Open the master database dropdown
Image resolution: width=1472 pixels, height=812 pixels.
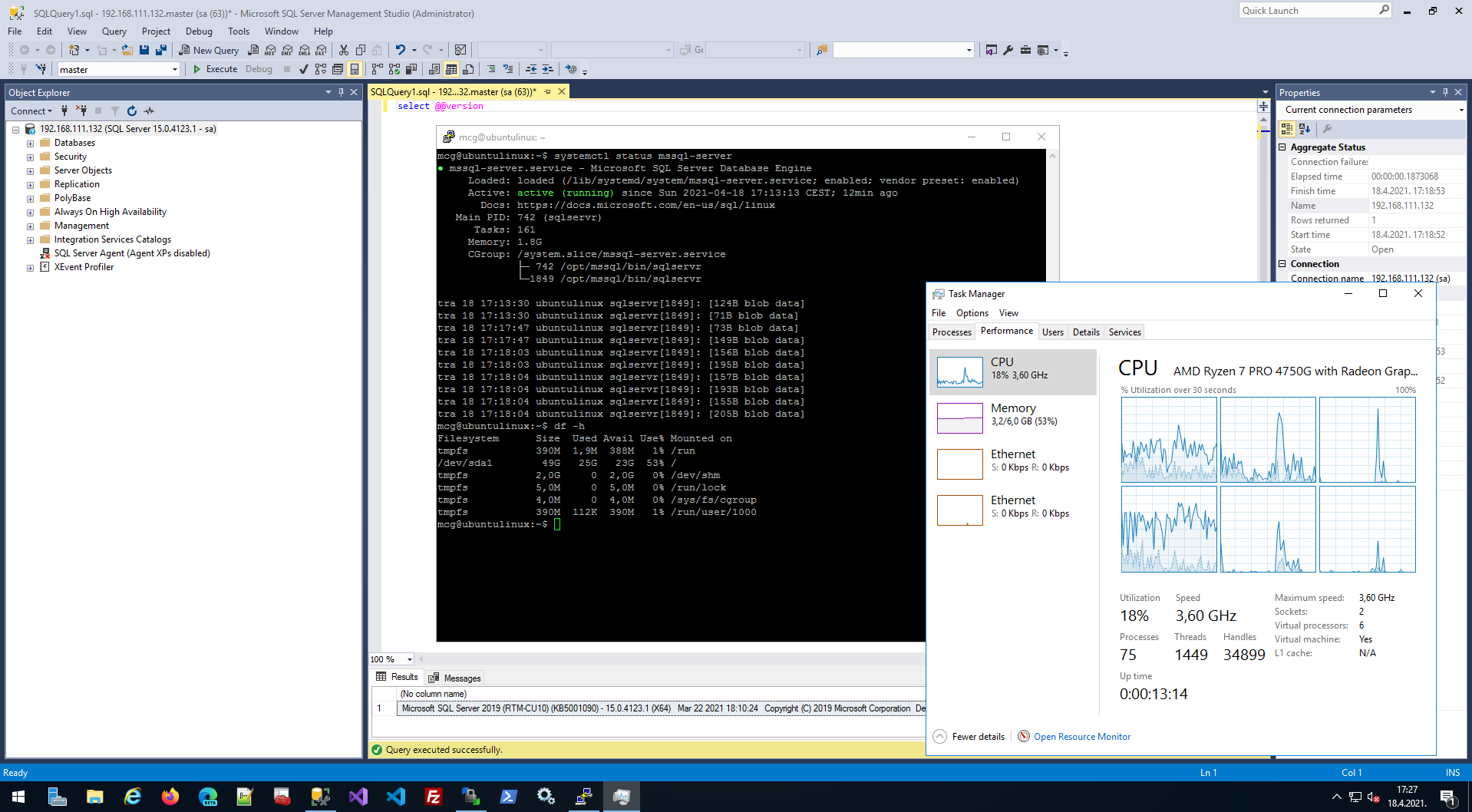tap(175, 70)
